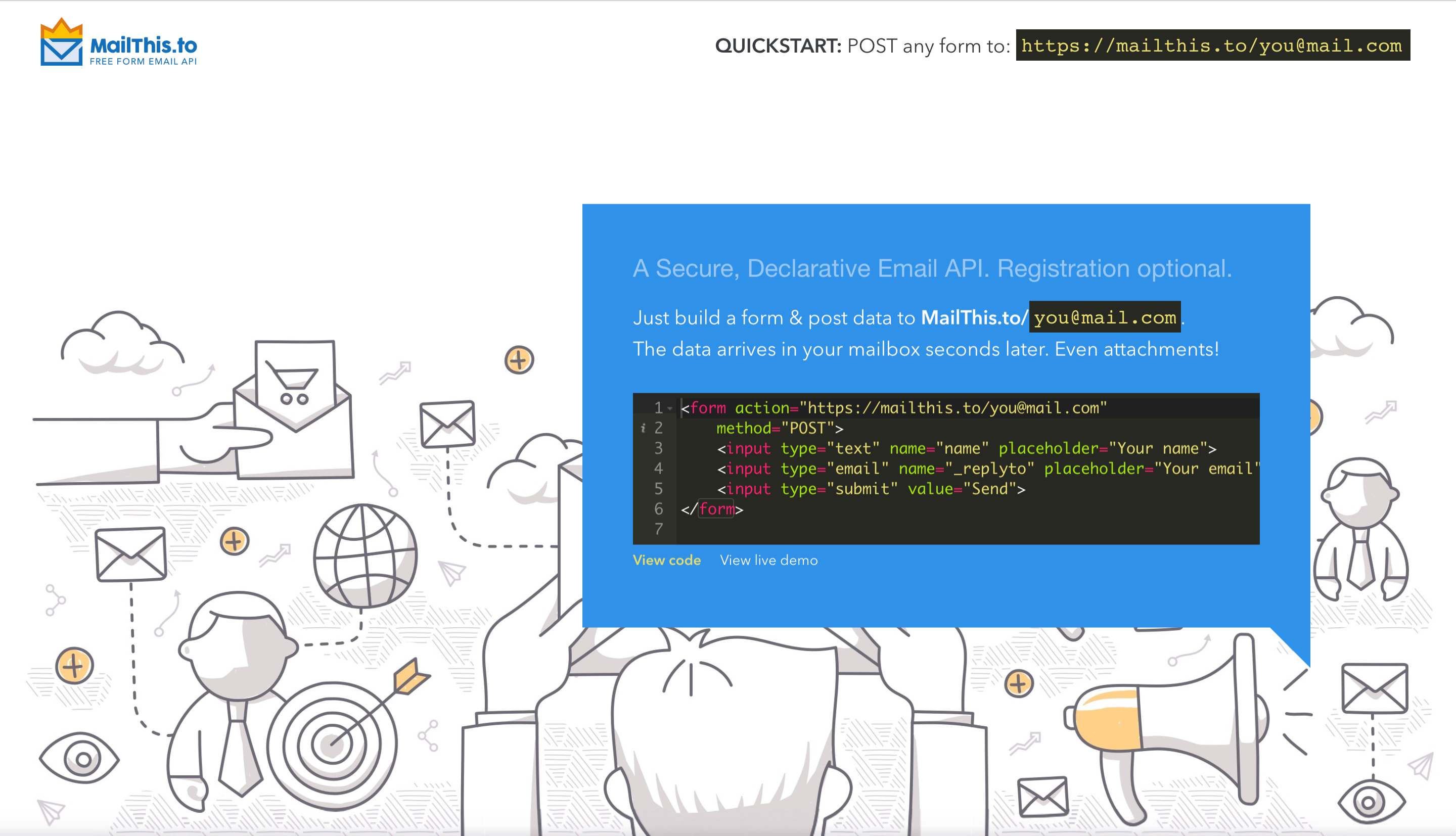Screen dimensions: 1456x836
Task: Click the shopping cart letter in envelope
Action: (295, 375)
